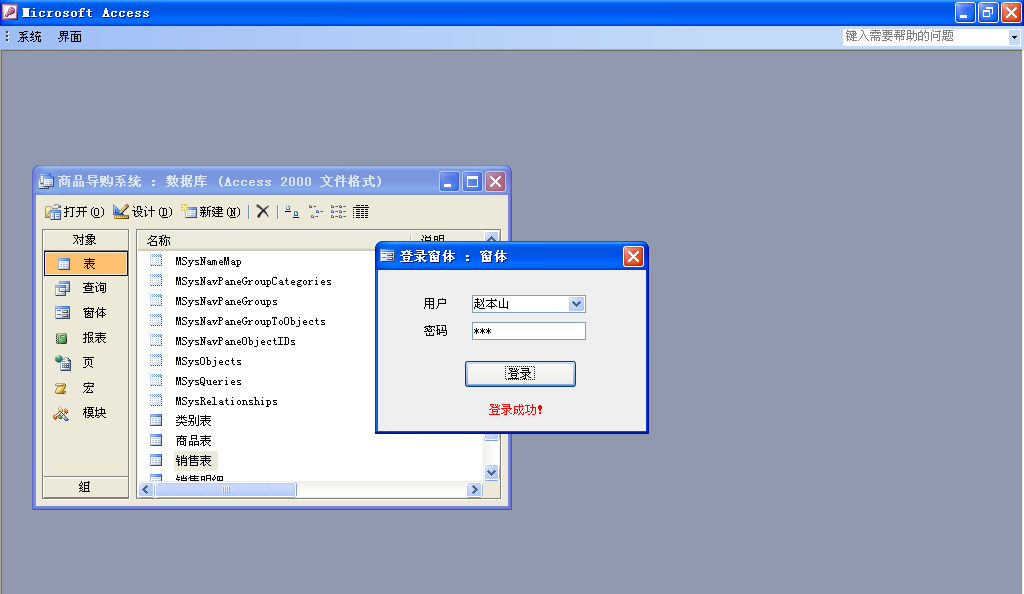Click the 用户 field showing 赵本山
1024x594 pixels.
tap(520, 304)
